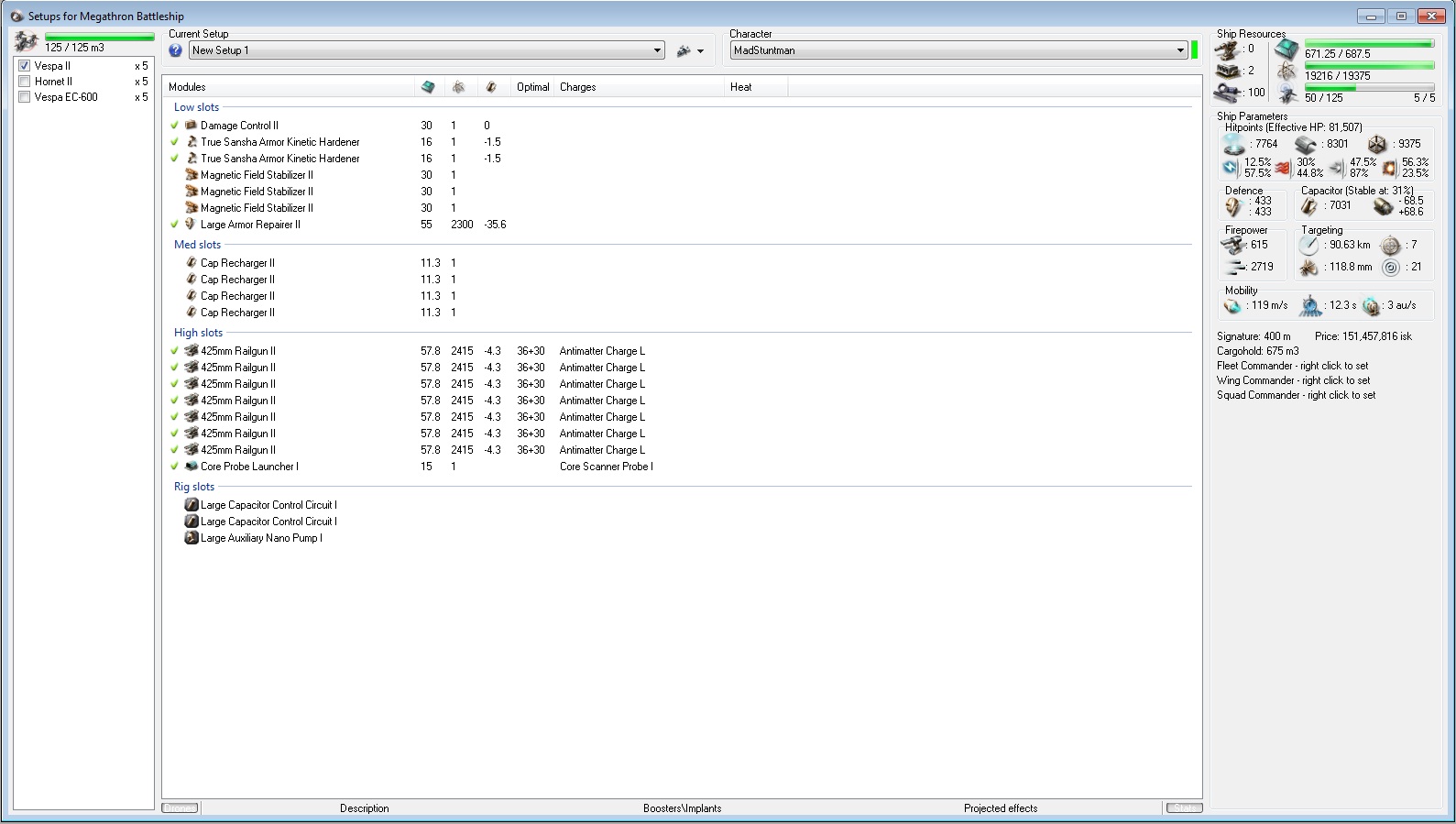
Task: Toggle the active checkmark for Damage Control II
Action: 174,126
